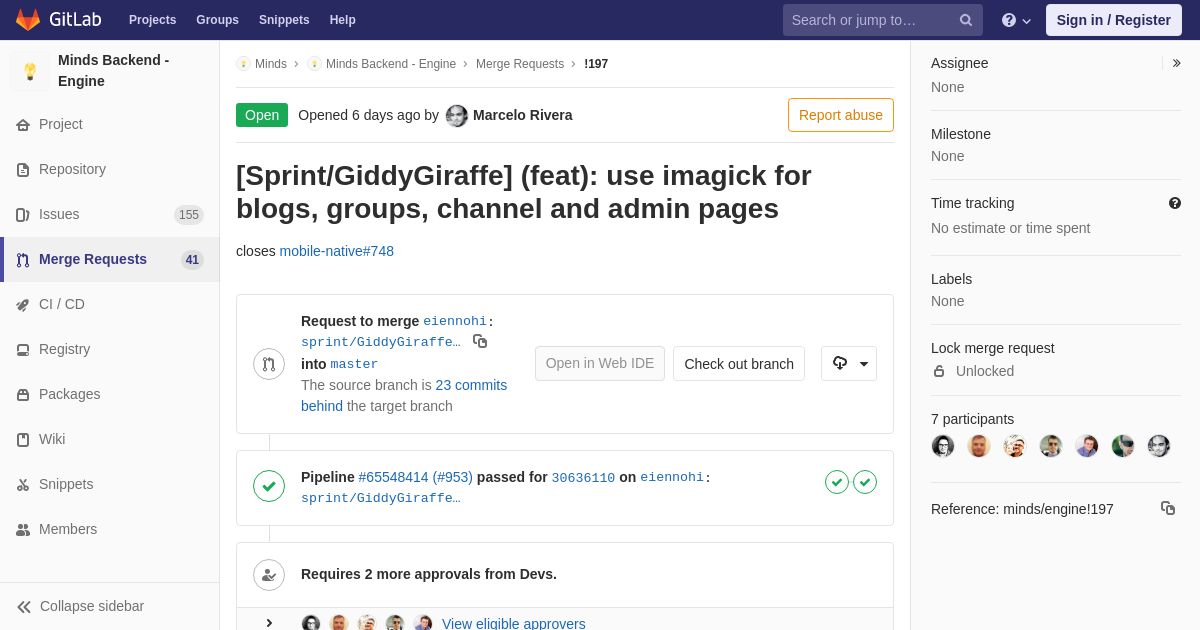Click Snippets in the top navigation

click(x=284, y=20)
